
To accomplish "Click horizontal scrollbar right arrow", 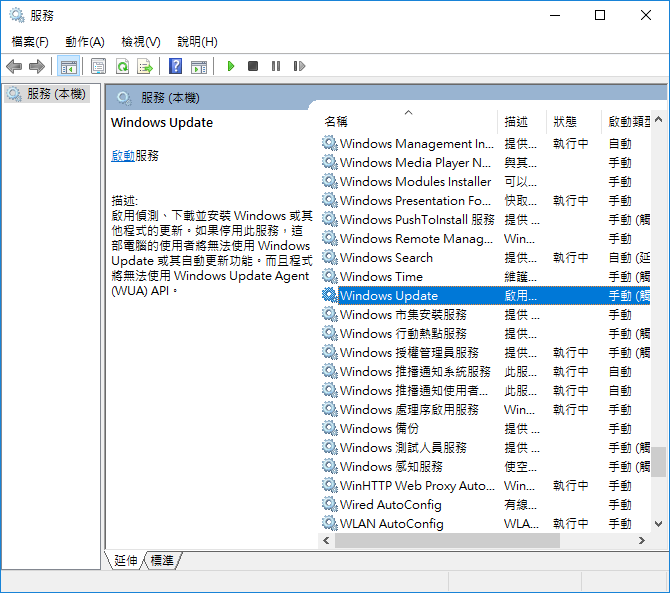I will (642, 541).
